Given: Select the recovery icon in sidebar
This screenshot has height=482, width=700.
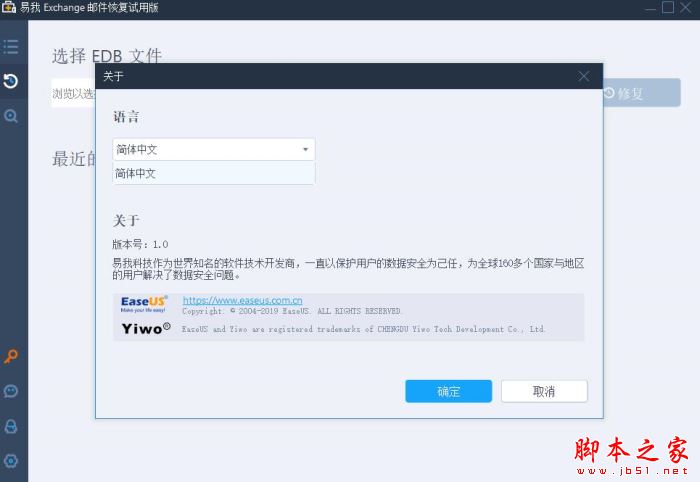Looking at the screenshot, I should click(x=11, y=81).
